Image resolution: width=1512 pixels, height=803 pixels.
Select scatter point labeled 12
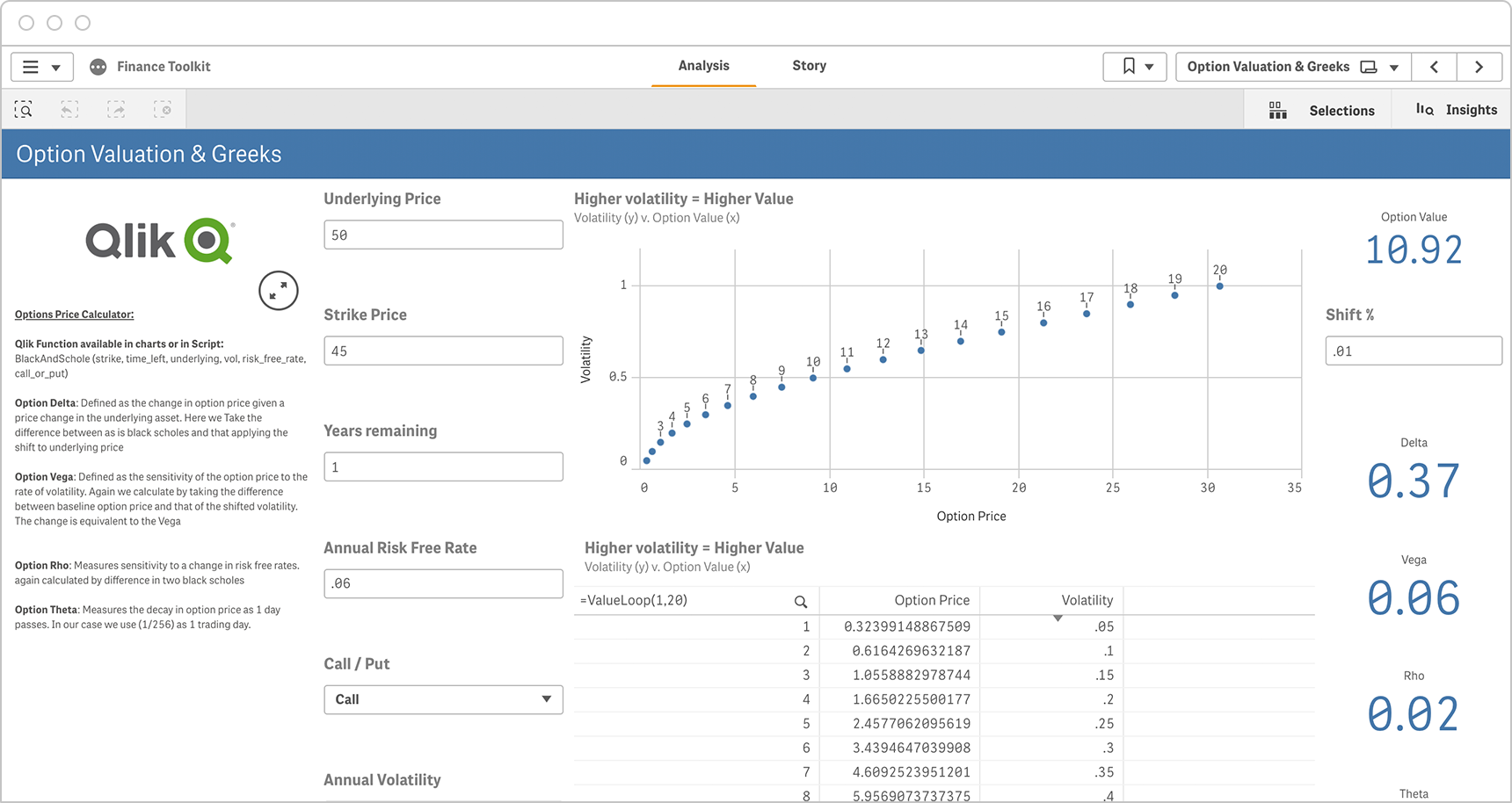[883, 359]
